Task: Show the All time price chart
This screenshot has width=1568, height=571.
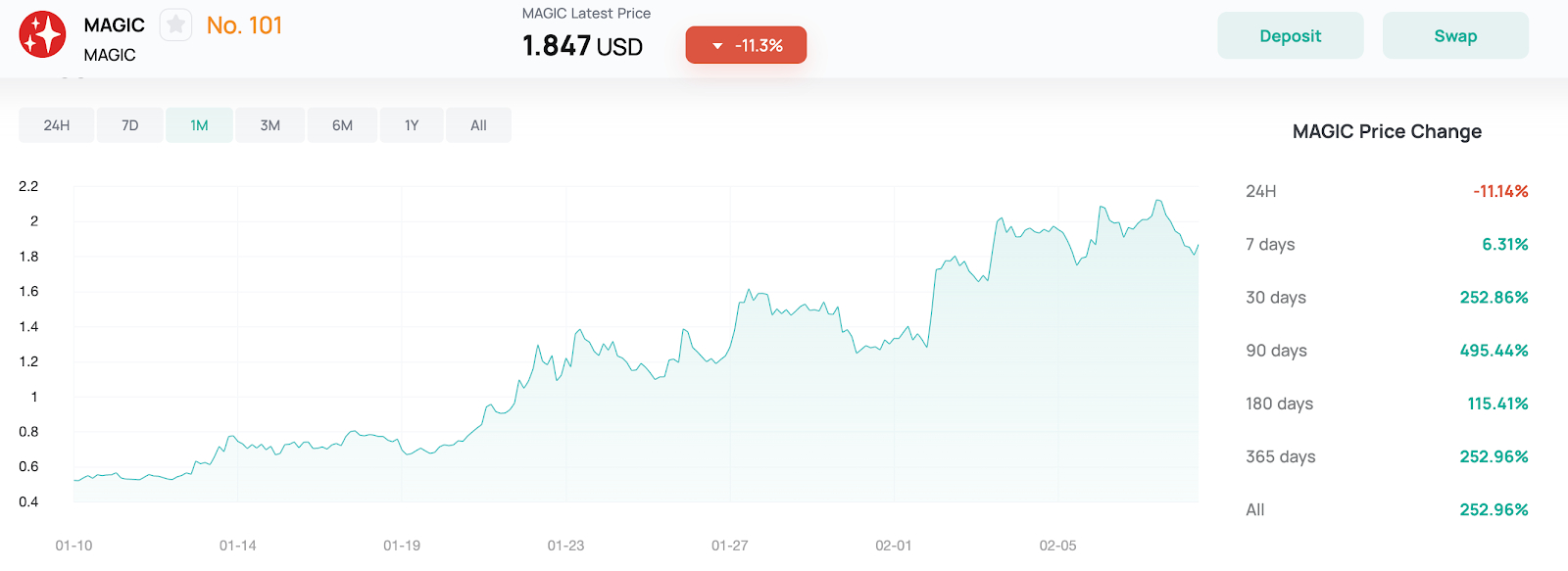Action: click(478, 125)
